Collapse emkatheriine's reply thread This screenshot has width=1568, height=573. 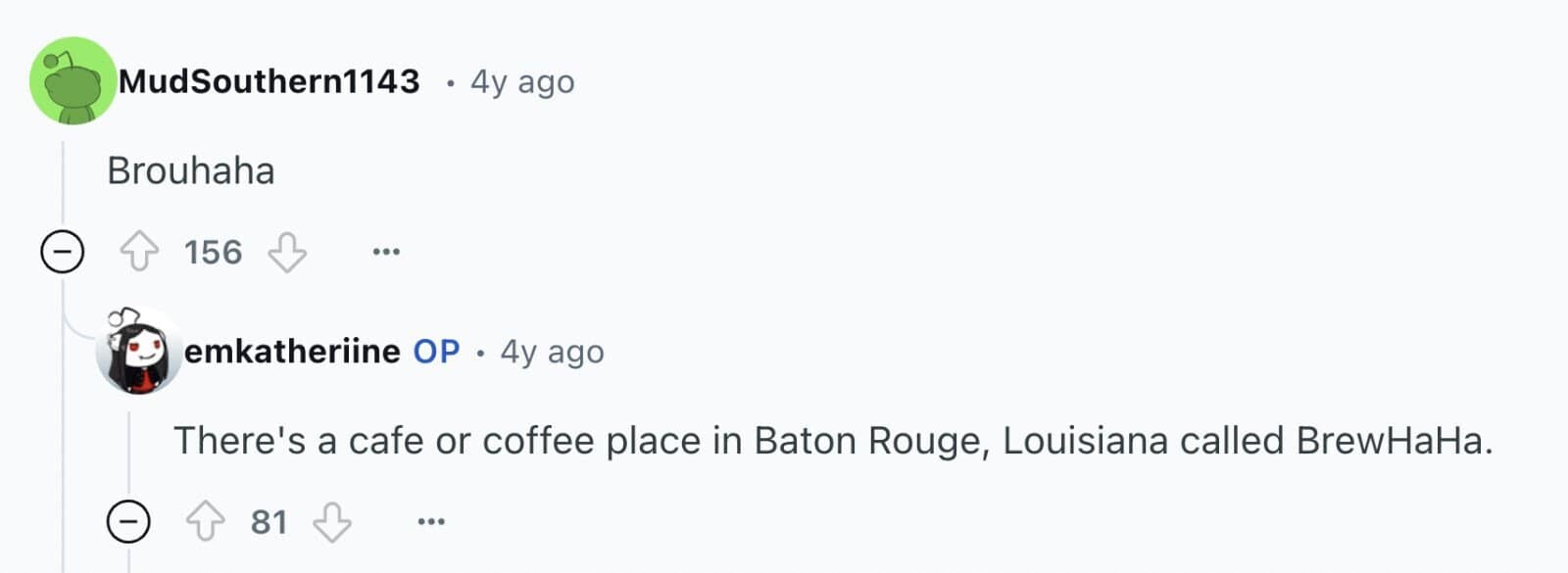tap(128, 522)
